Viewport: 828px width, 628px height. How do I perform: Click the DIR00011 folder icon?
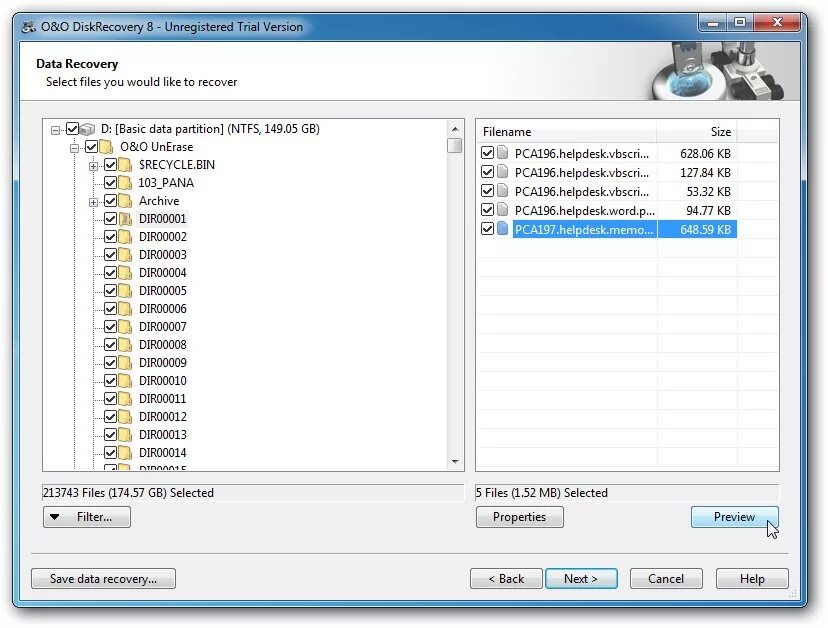tap(125, 398)
